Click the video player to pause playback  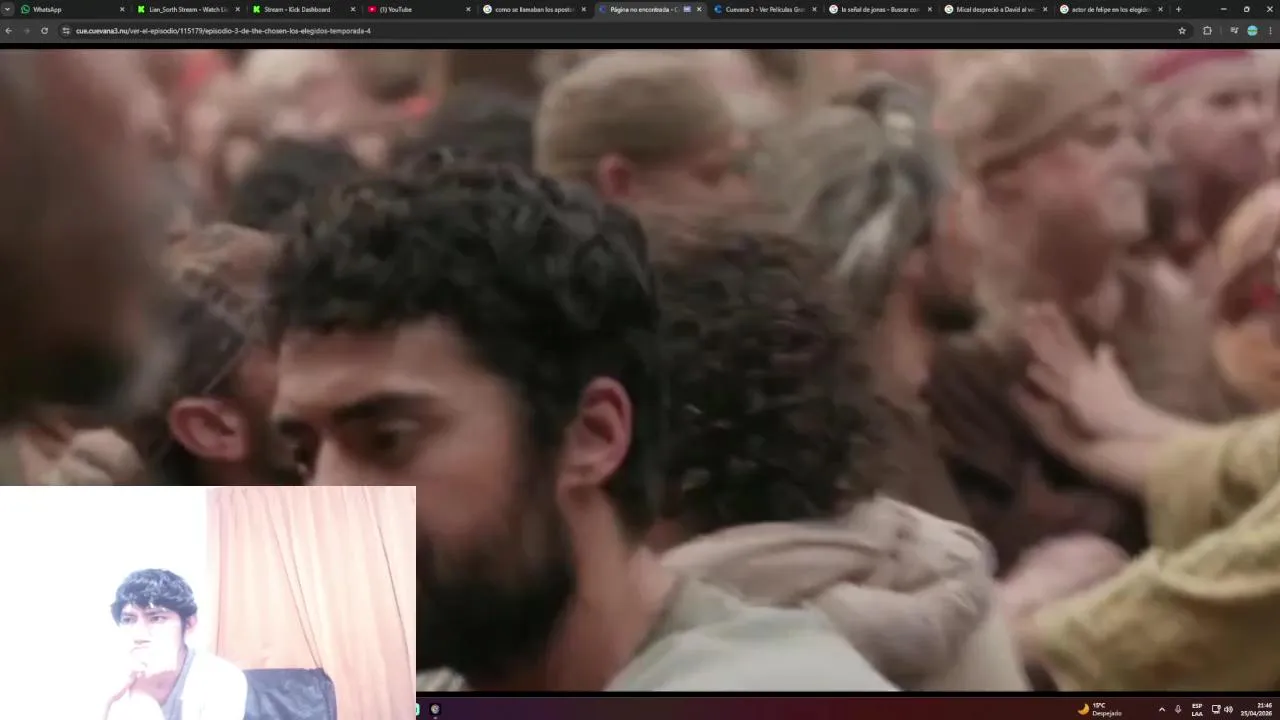point(640,368)
